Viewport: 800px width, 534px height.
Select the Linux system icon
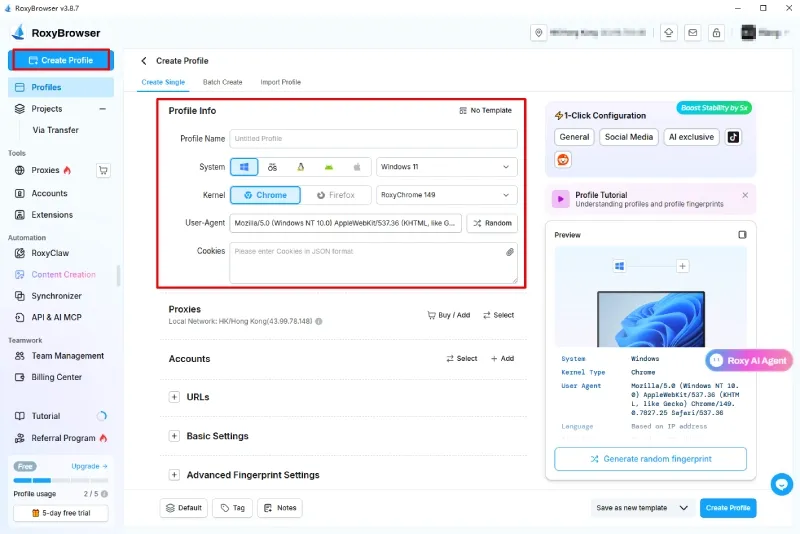301,167
